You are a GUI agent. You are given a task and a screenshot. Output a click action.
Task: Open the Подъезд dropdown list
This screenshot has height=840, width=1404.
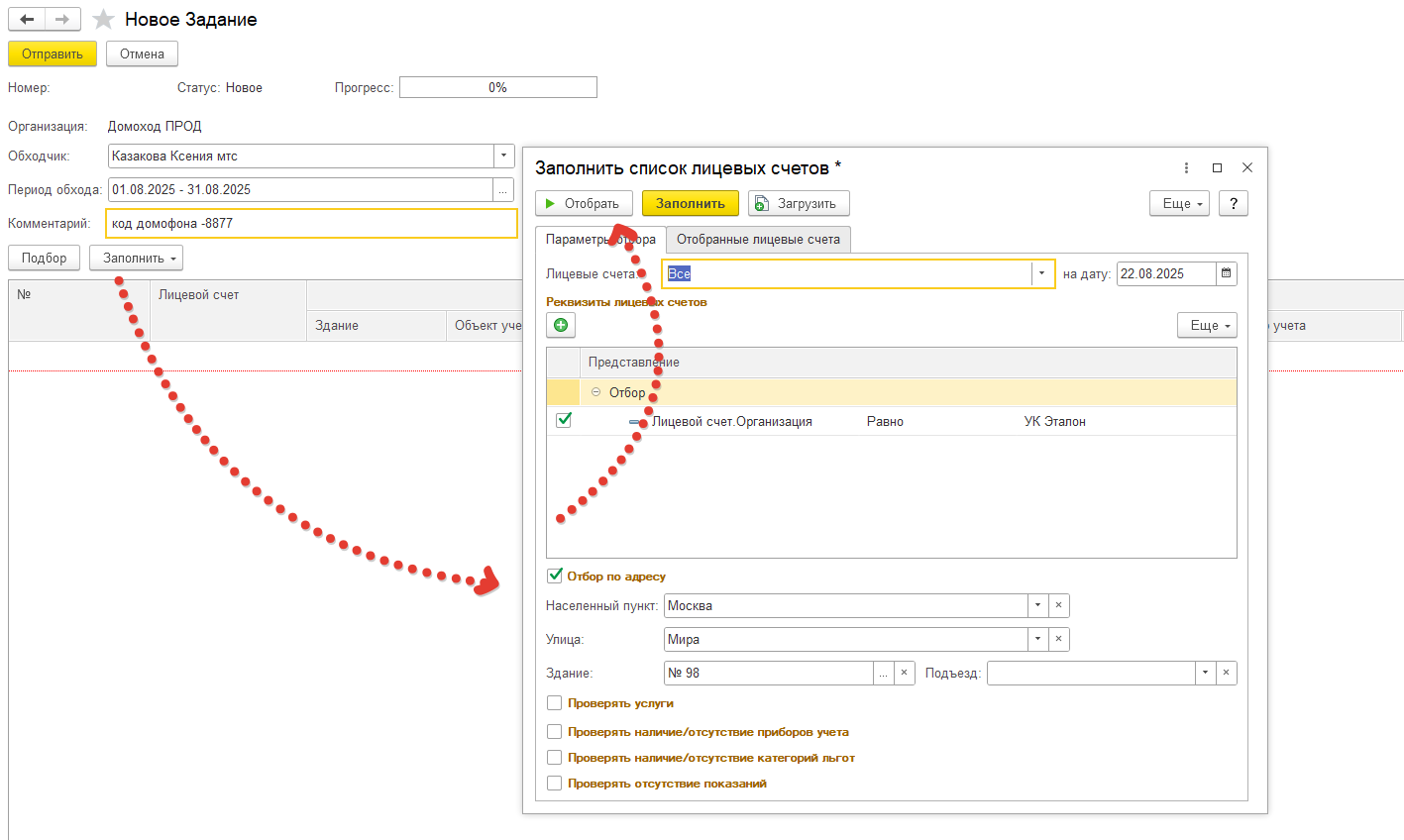(1205, 673)
